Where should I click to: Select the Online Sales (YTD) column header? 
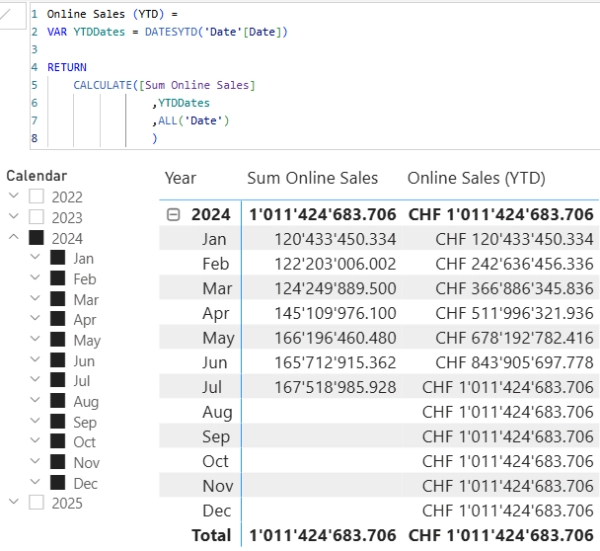pos(476,178)
